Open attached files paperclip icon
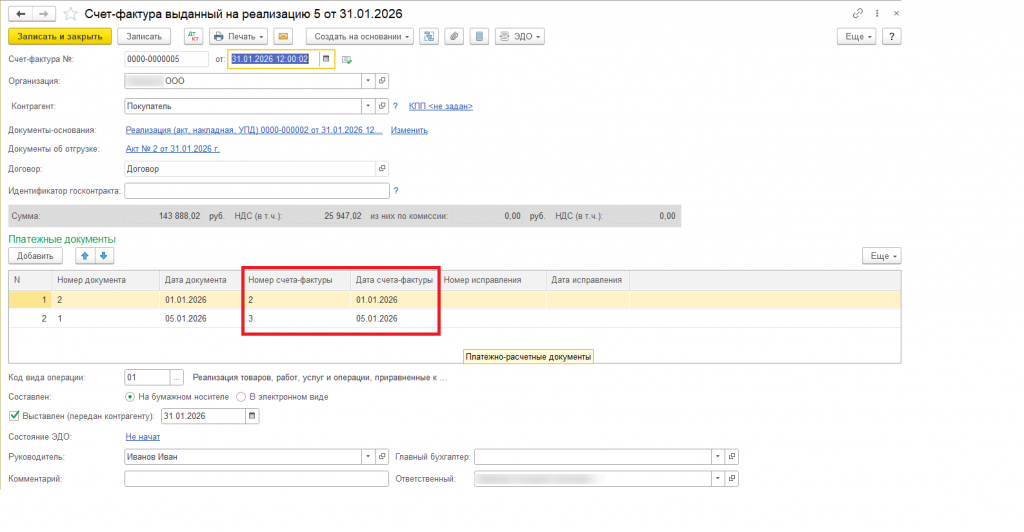This screenshot has height=532, width=1024. click(x=454, y=37)
